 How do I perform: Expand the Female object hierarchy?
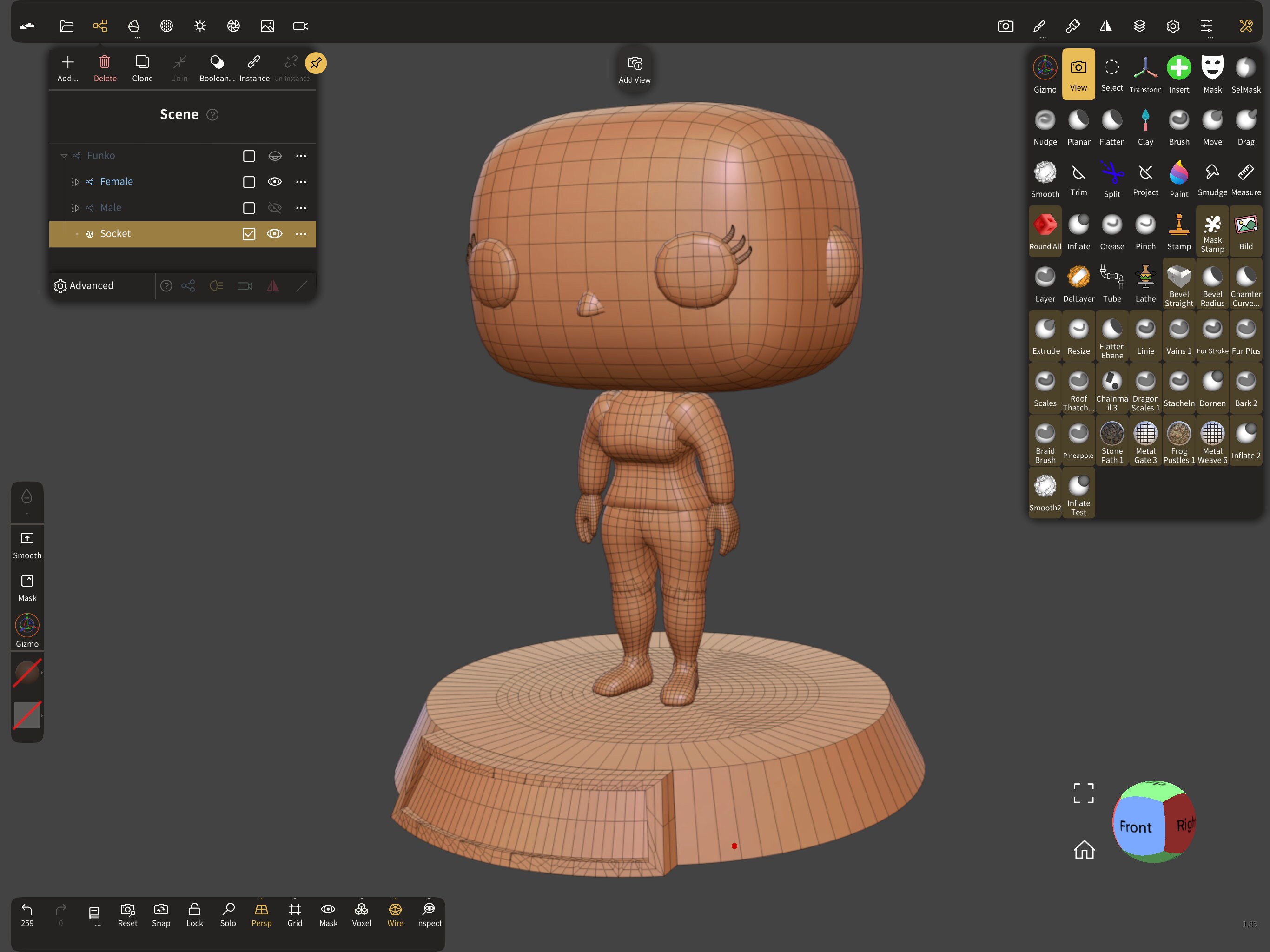tap(75, 182)
